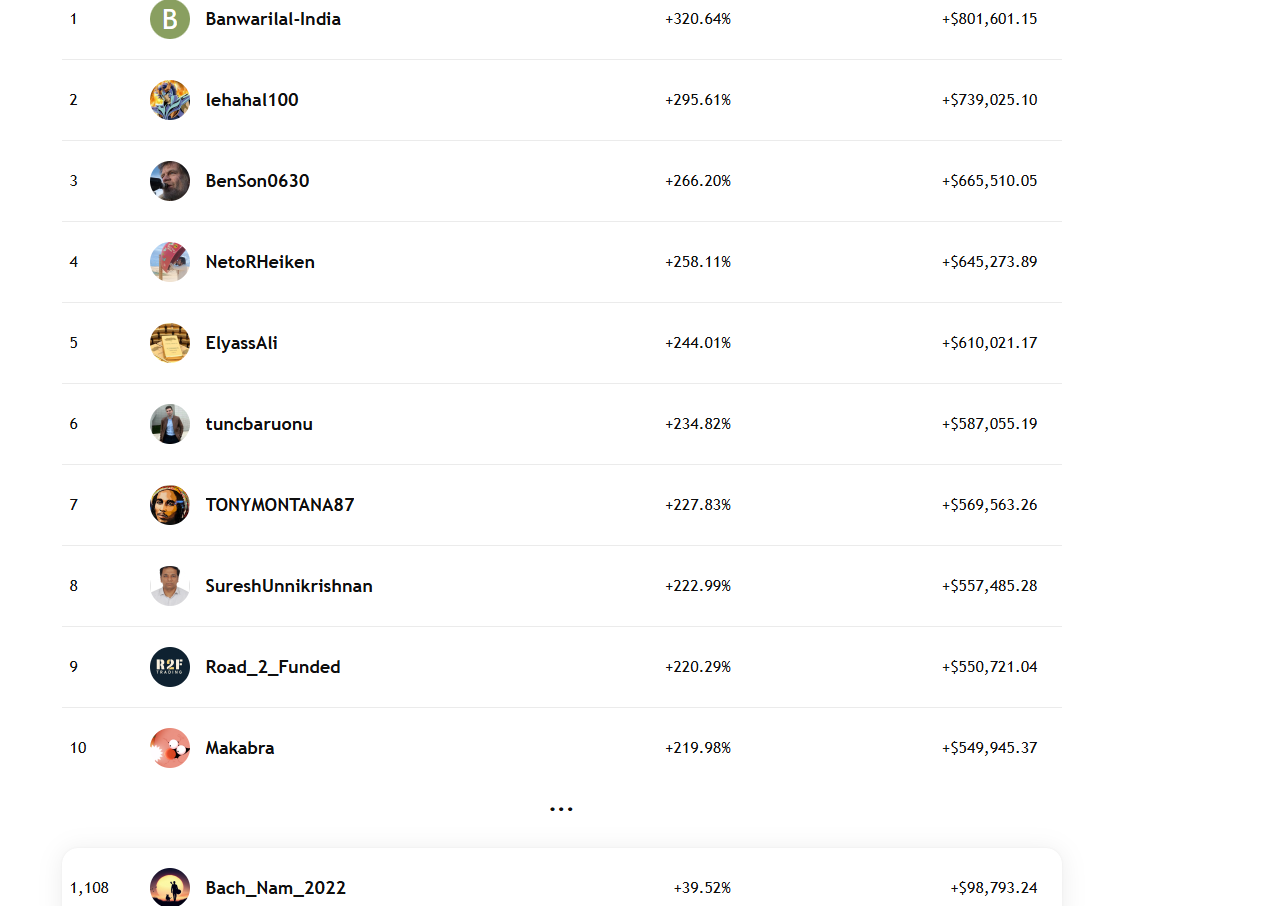Click BenSon0630's profile picture

(170, 181)
